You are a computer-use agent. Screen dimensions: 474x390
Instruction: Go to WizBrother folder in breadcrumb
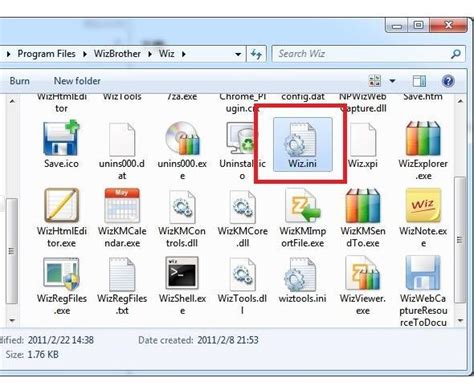[x=117, y=54]
